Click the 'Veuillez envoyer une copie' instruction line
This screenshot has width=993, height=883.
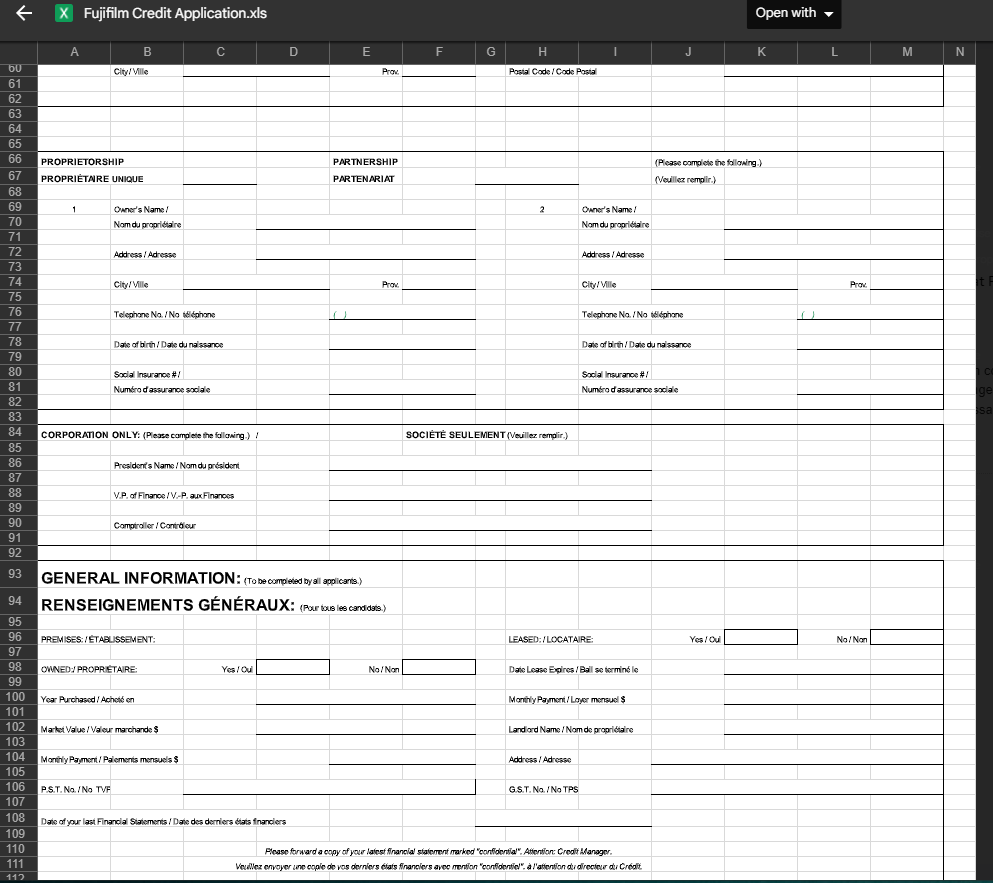pos(438,867)
